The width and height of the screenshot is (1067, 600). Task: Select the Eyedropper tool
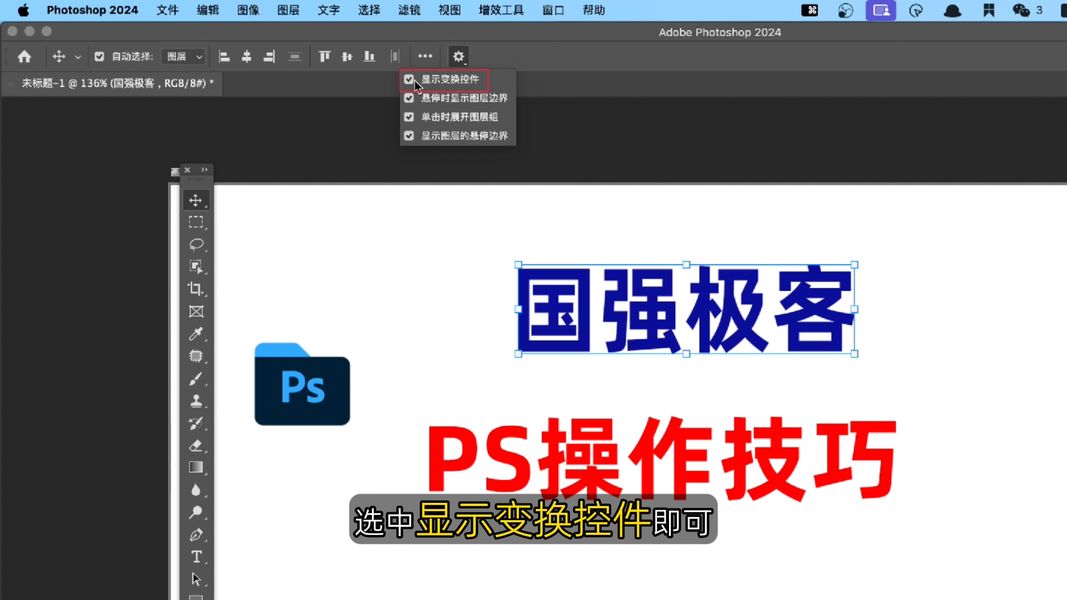tap(196, 334)
